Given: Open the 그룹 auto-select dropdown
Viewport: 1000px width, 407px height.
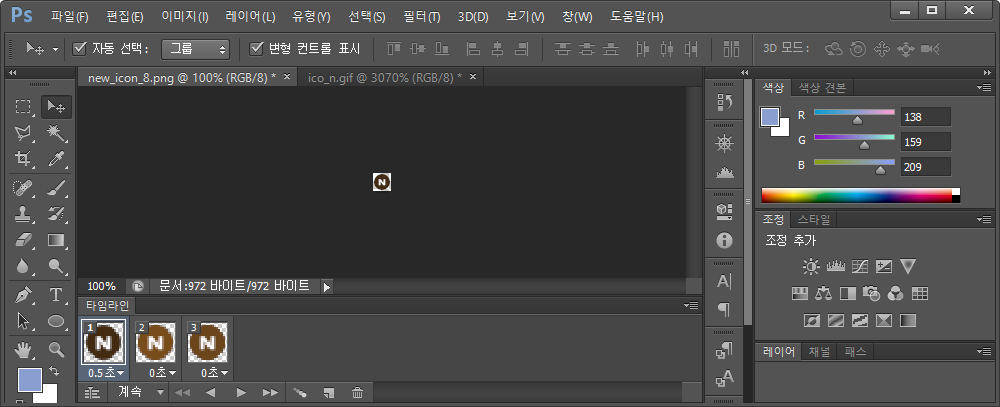Looking at the screenshot, I should (195, 49).
